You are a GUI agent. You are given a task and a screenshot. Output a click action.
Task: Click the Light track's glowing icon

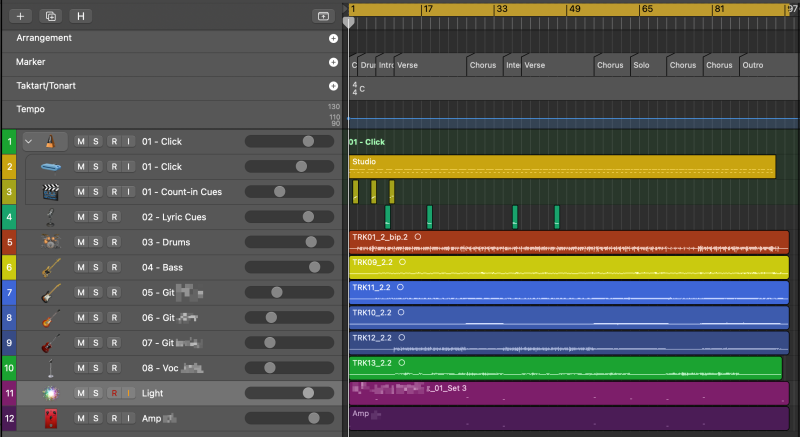[x=51, y=394]
